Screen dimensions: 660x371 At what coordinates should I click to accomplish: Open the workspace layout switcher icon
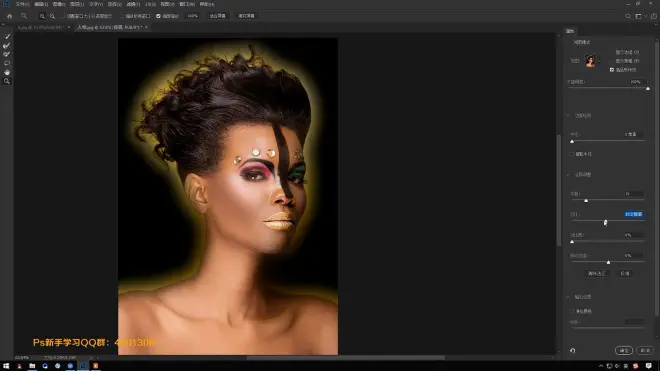point(638,16)
